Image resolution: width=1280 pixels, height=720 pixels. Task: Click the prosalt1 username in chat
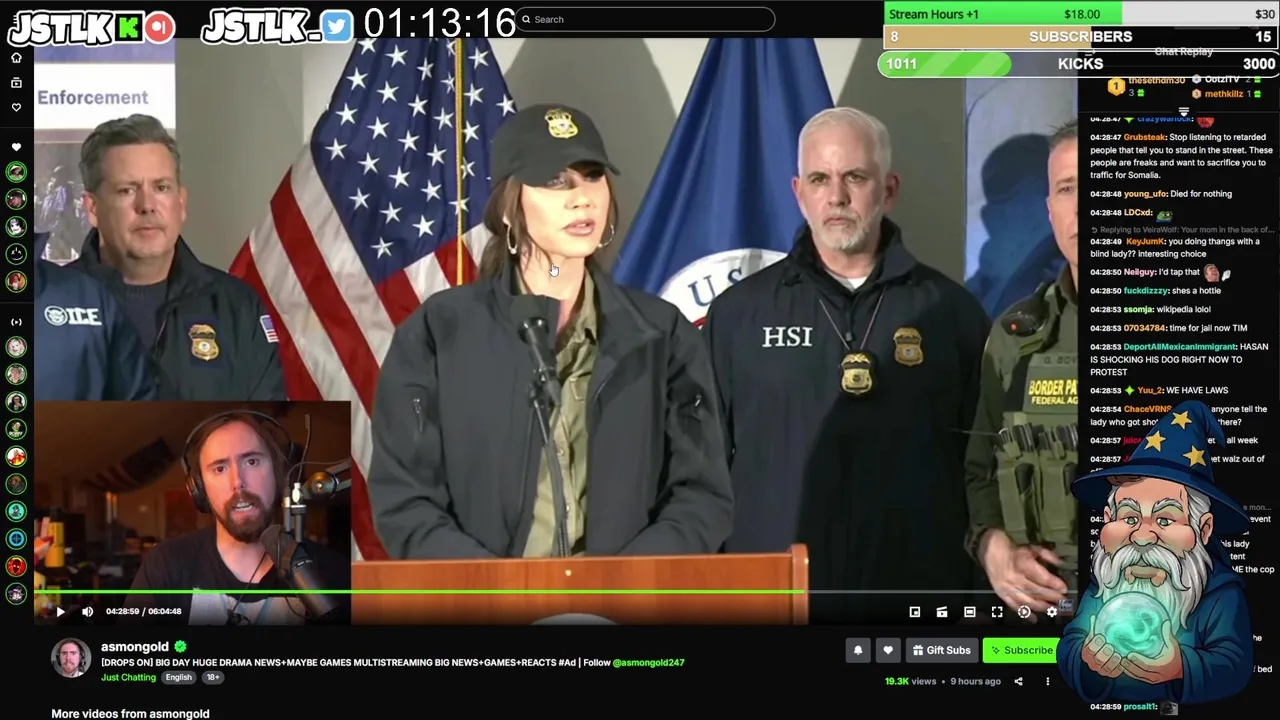tap(1140, 707)
